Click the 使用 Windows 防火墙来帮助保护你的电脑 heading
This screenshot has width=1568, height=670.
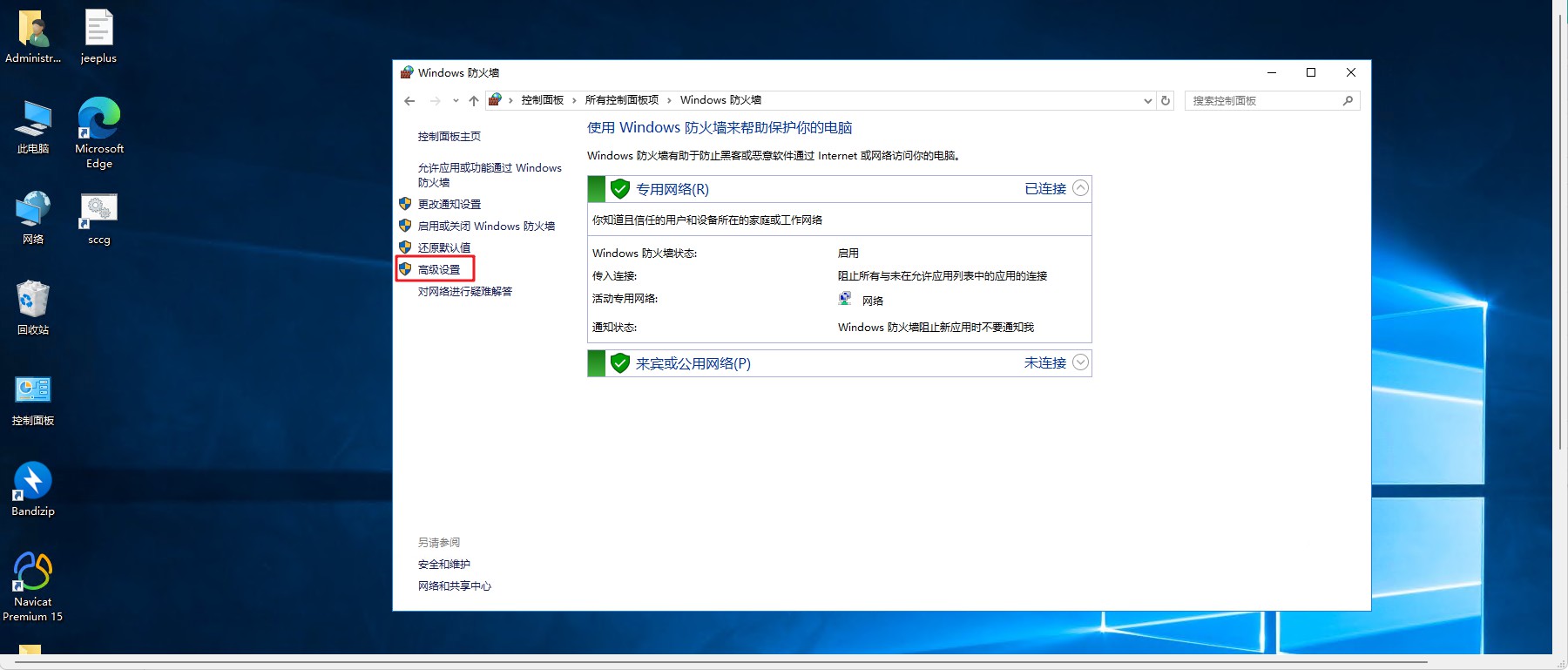(720, 128)
